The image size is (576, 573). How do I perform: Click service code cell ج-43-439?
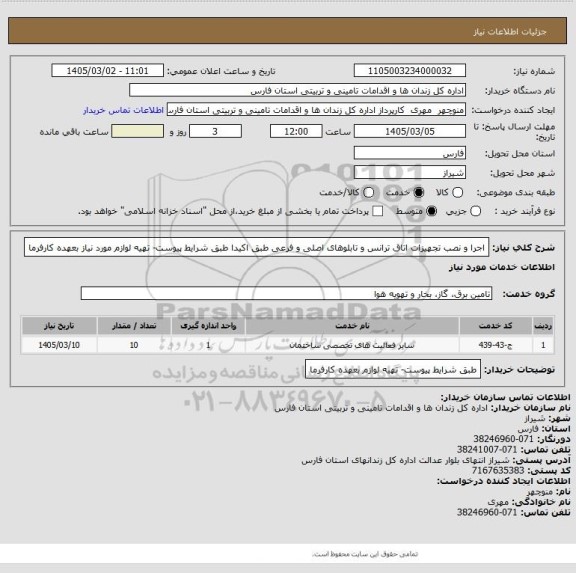(496, 345)
